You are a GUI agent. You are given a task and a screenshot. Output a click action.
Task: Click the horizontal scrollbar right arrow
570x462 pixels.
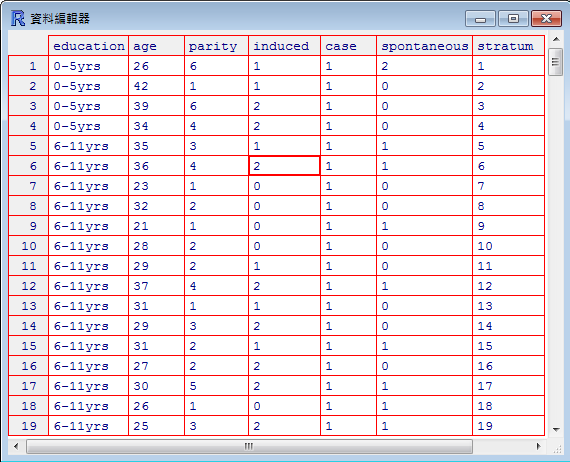click(x=538, y=446)
